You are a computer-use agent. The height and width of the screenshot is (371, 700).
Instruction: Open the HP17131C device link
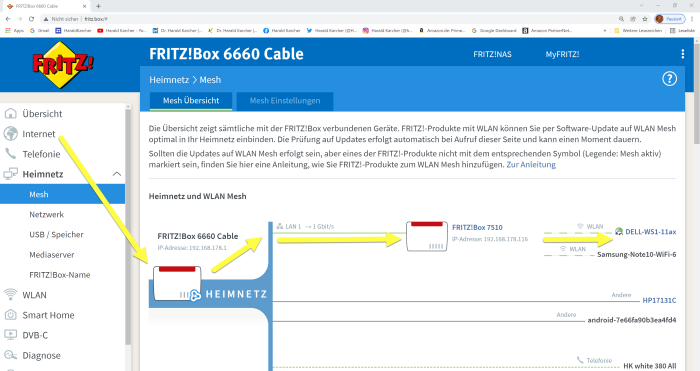pyautogui.click(x=659, y=300)
